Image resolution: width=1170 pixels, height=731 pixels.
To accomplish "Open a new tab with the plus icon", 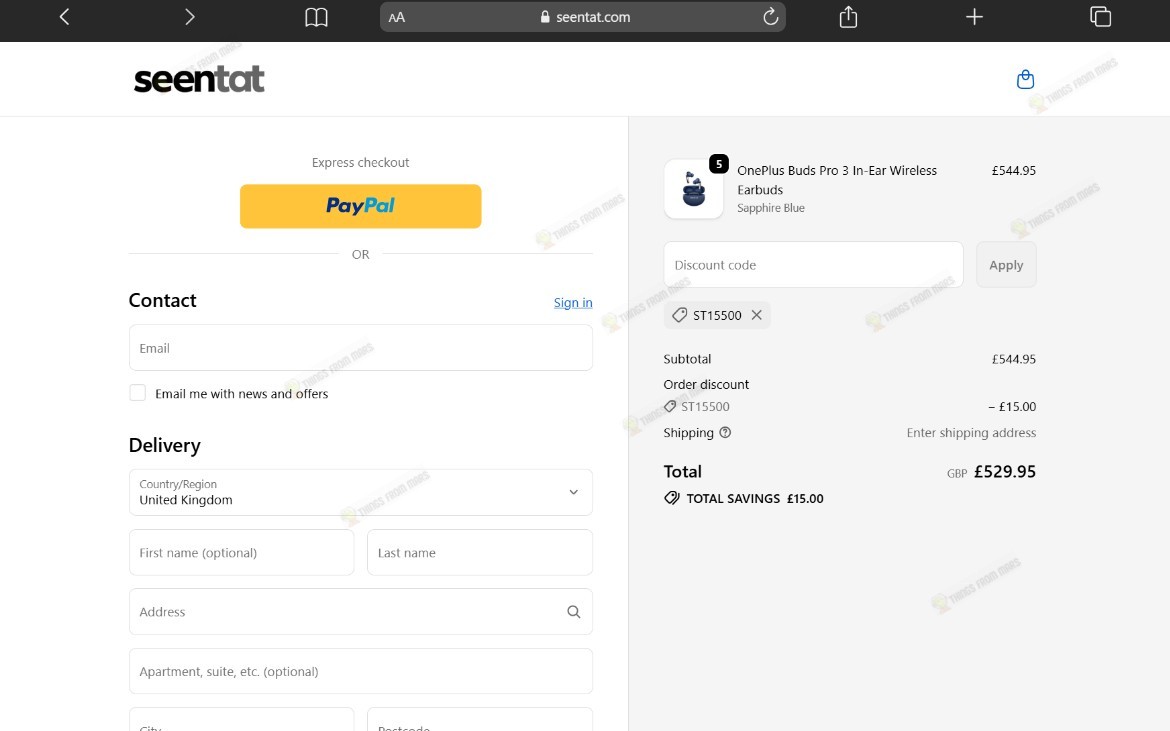I will 974,16.
